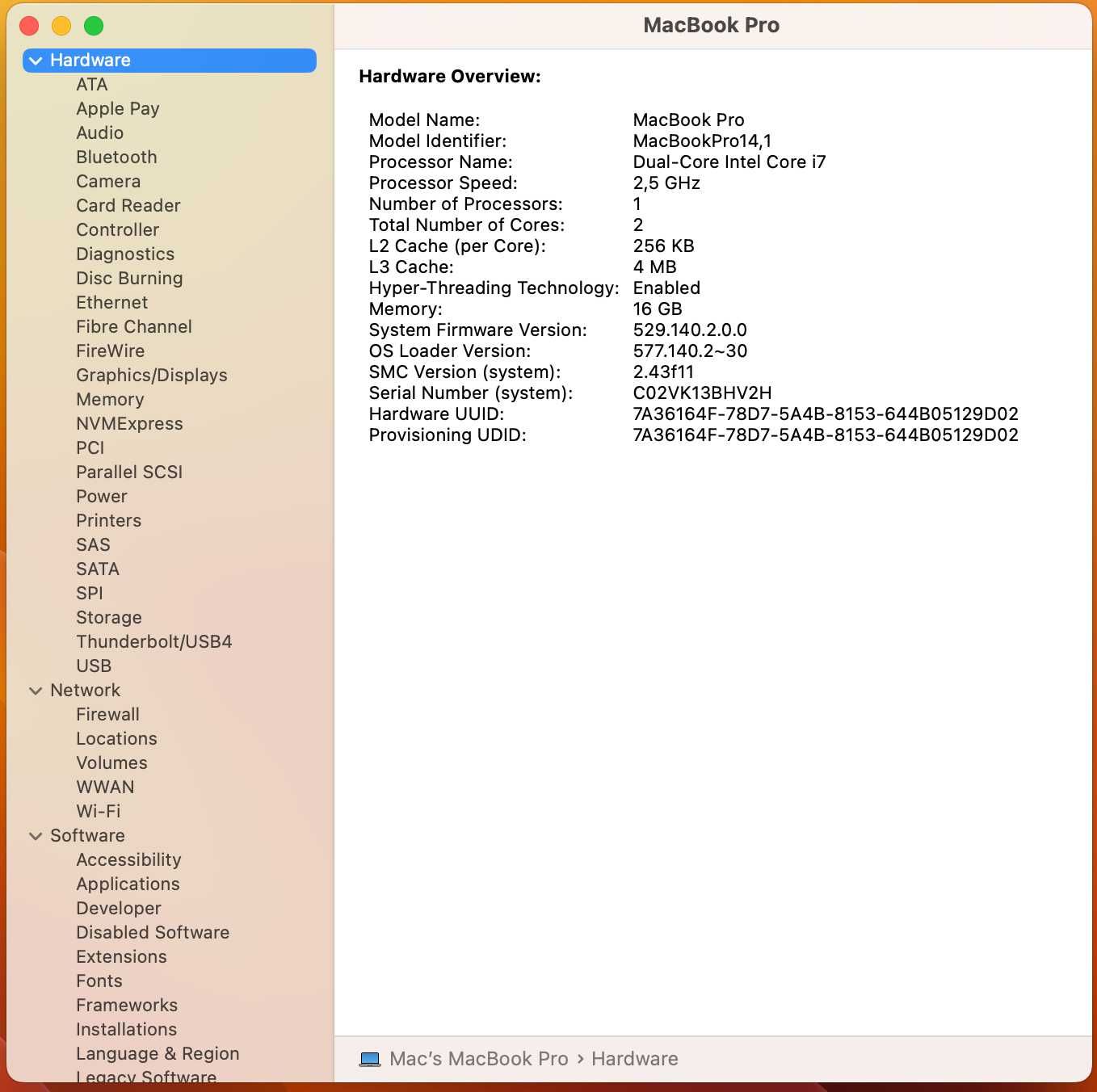Click OS Loader Version value 577.140.2~30

[690, 351]
